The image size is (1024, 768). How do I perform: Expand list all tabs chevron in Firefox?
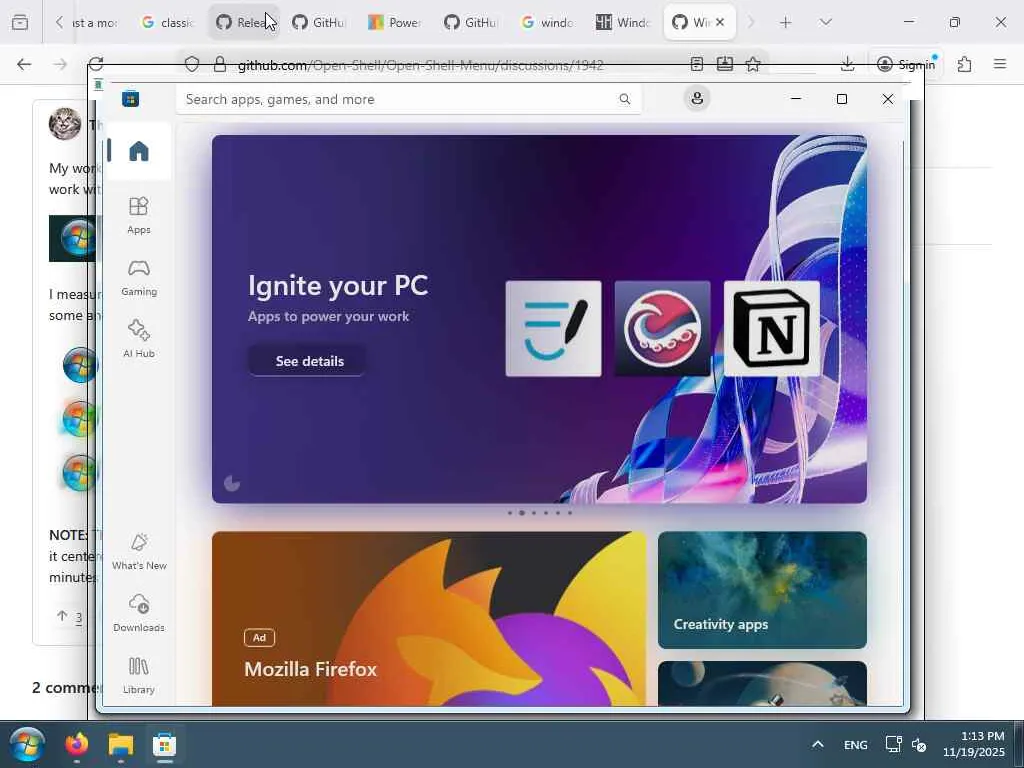825,23
